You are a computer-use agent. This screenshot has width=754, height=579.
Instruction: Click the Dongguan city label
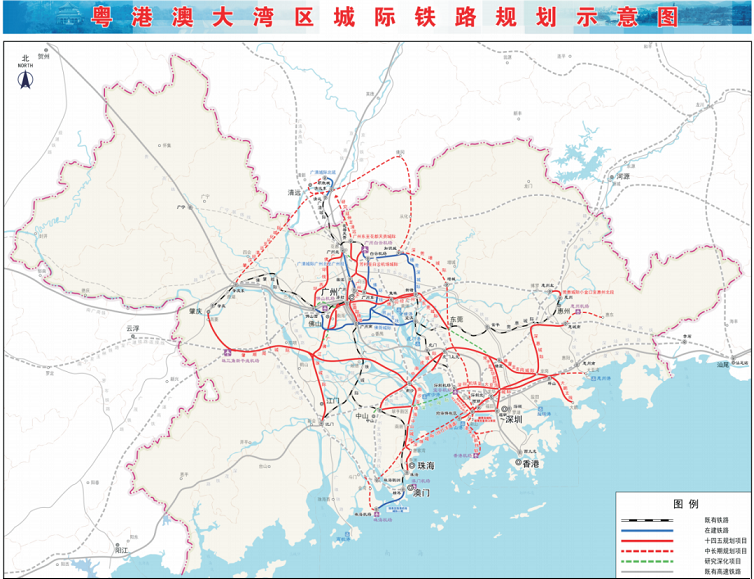pyautogui.click(x=458, y=318)
